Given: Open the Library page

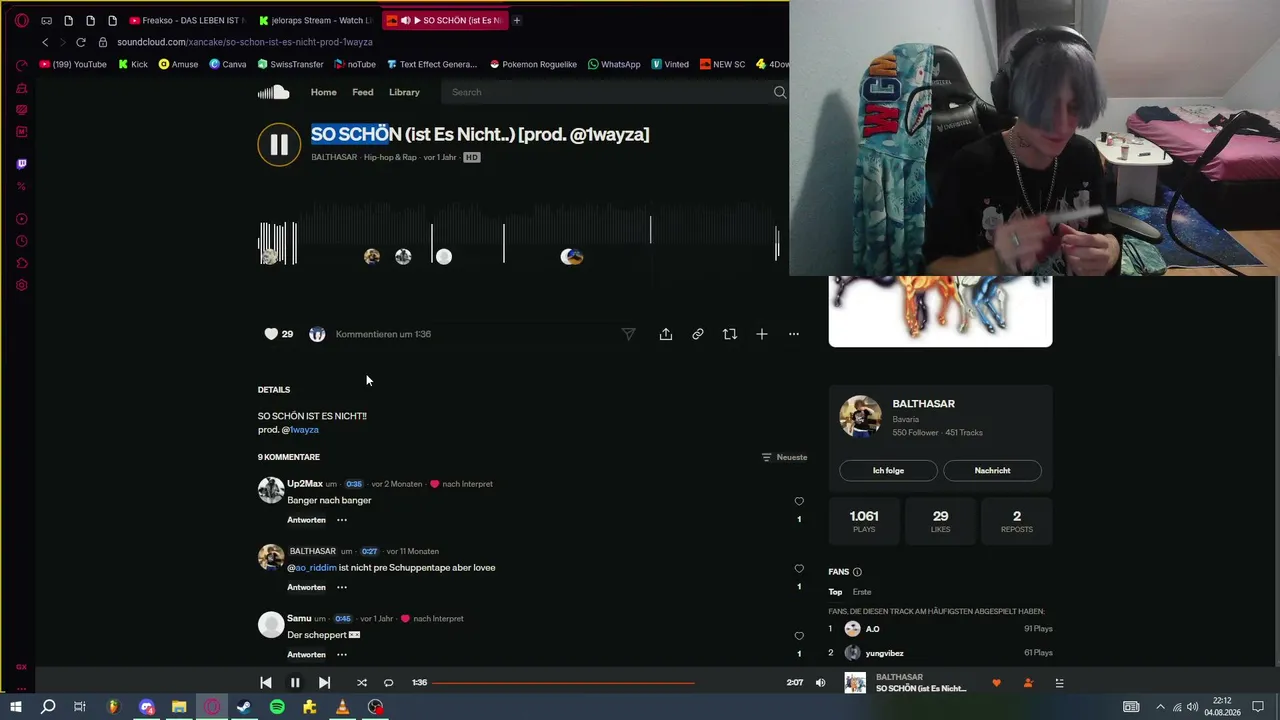Looking at the screenshot, I should click(404, 92).
